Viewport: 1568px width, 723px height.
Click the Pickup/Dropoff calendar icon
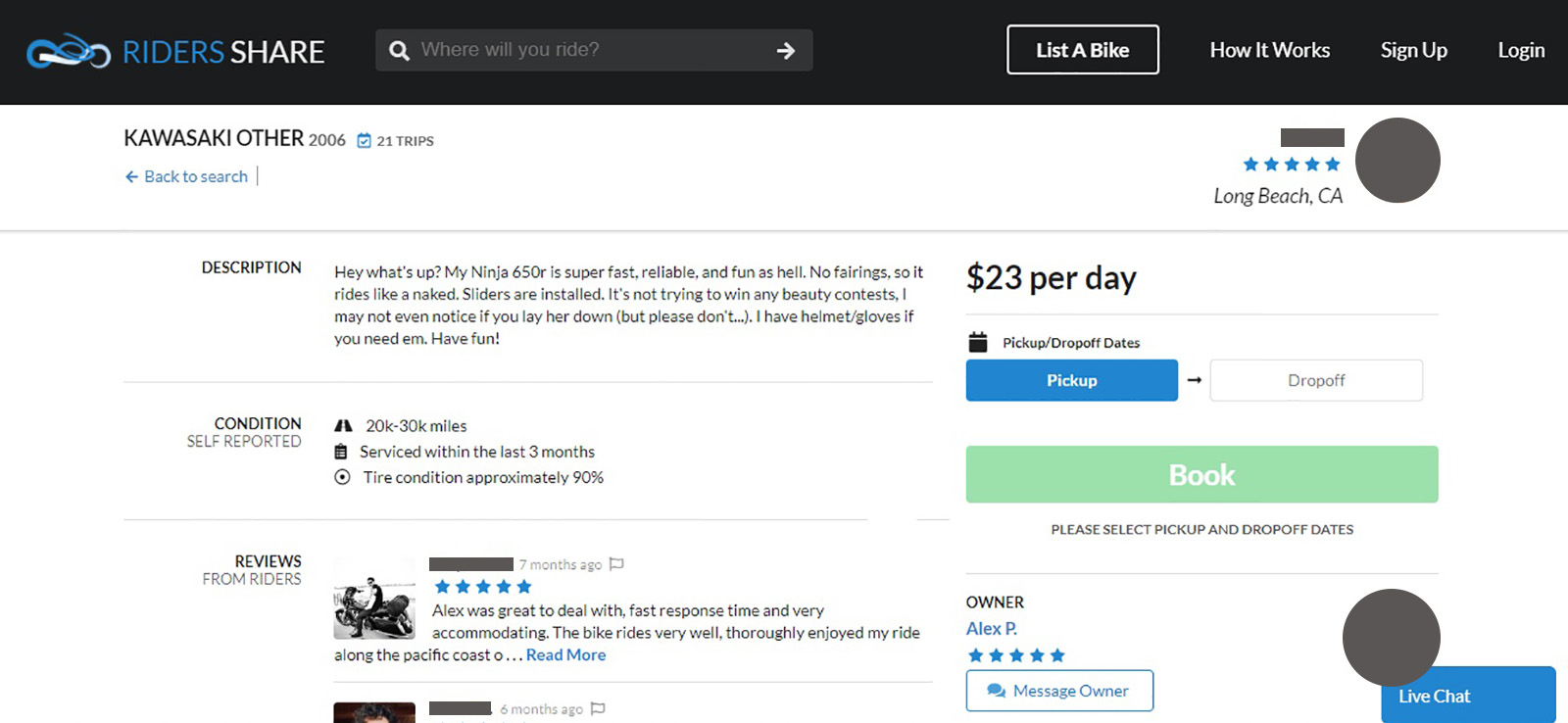point(978,342)
